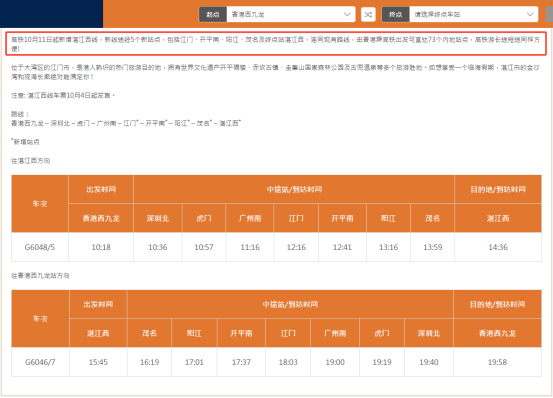Click 深圳北 header in G6048/5 table
Screen dimensions: 553x398
(158, 218)
